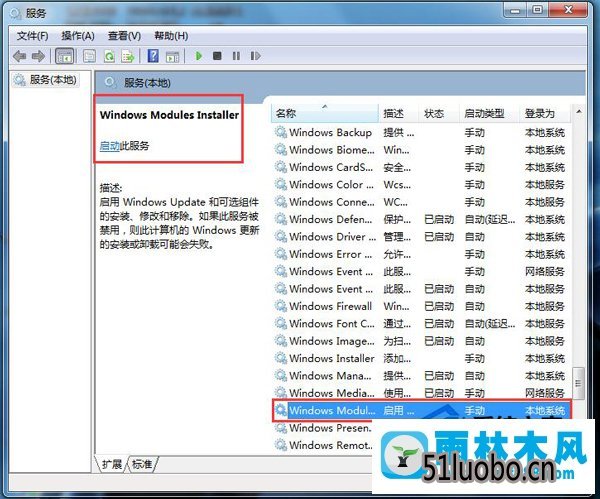Pause service with the pause icon
The height and width of the screenshot is (499, 600).
click(x=236, y=56)
